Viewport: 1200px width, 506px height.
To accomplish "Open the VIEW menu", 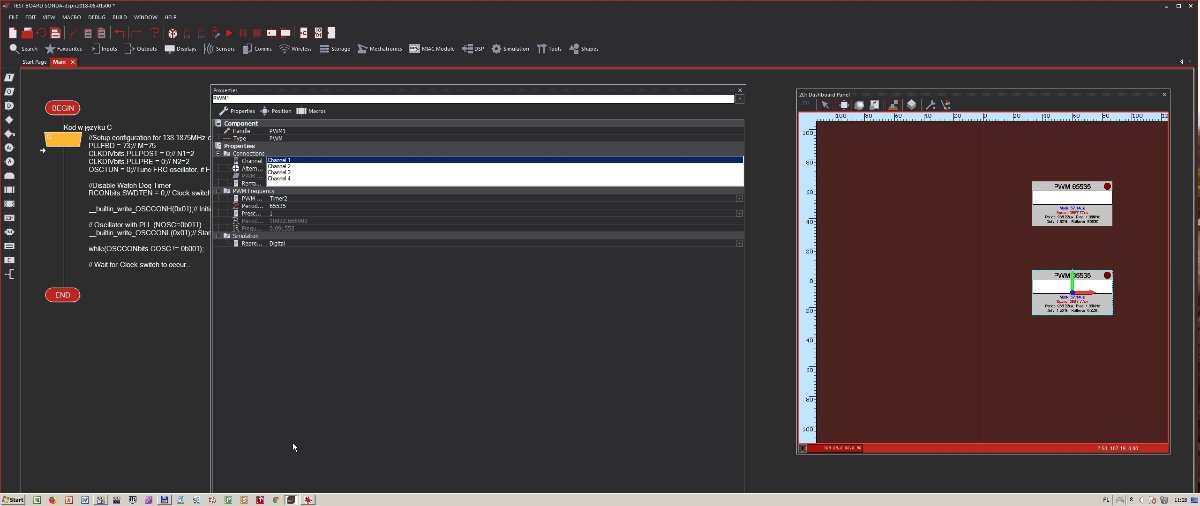I will [49, 18].
